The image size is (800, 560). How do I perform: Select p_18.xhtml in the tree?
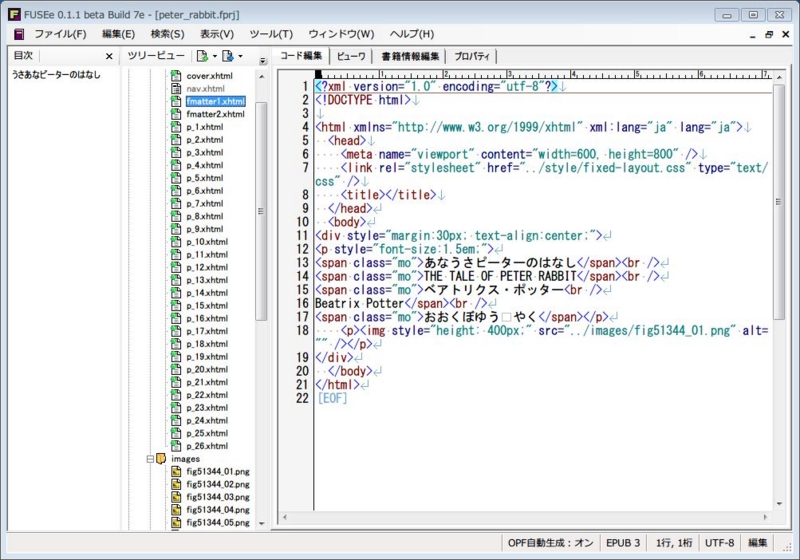tap(207, 343)
